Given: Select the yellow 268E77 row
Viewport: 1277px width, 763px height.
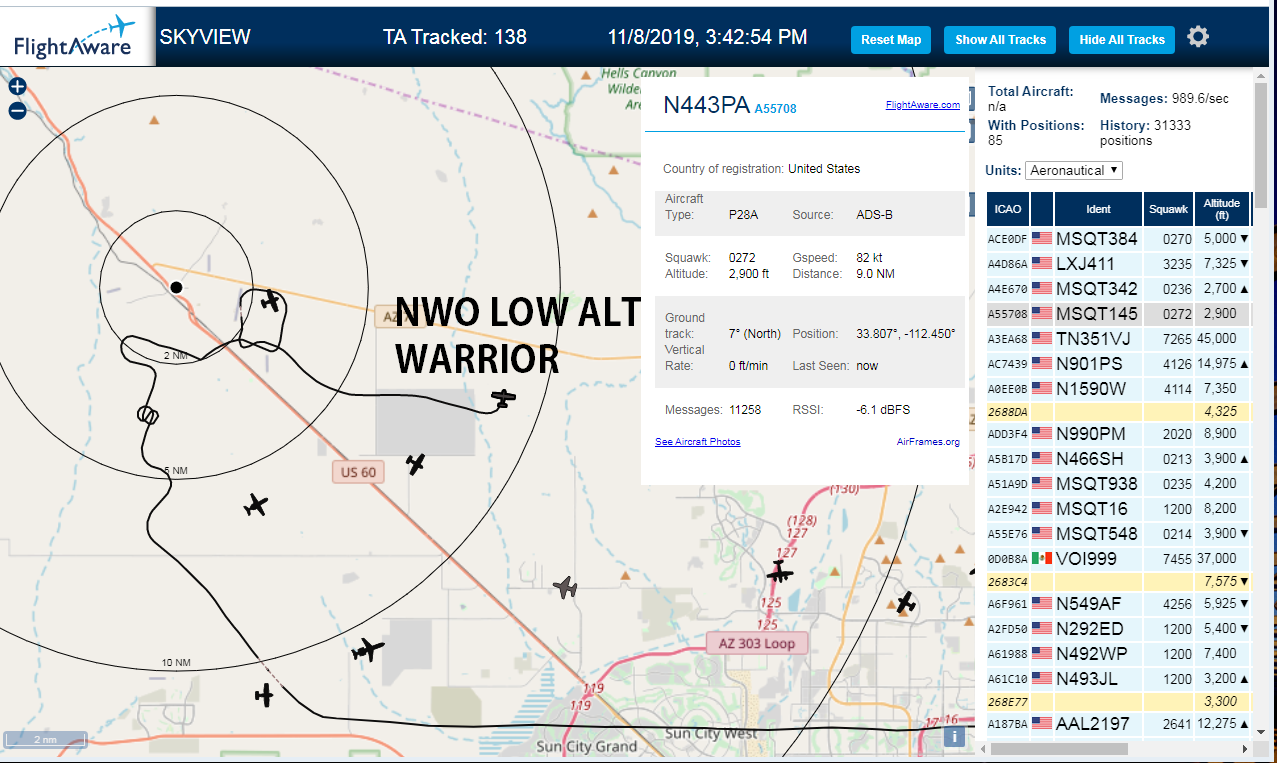Looking at the screenshot, I should click(x=1118, y=701).
